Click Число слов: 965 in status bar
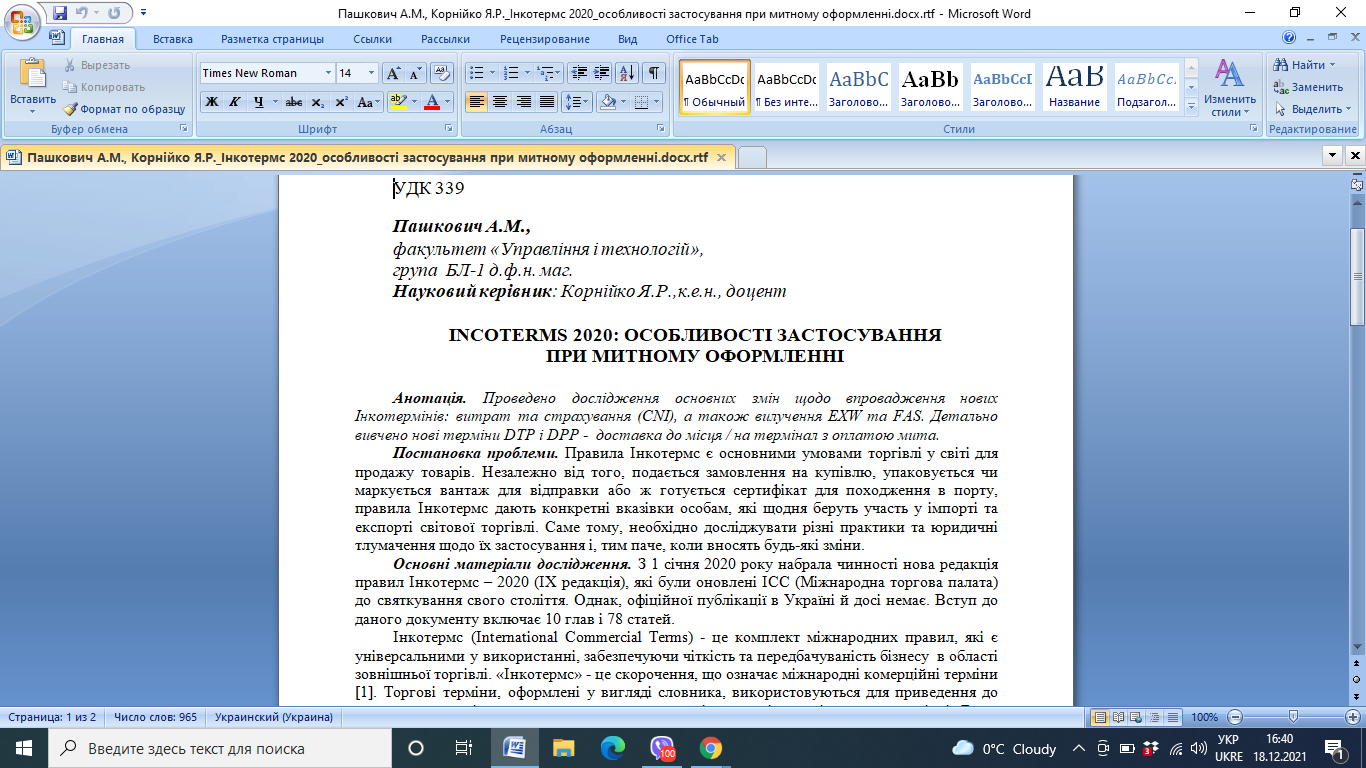Image resolution: width=1366 pixels, height=768 pixels. click(x=155, y=717)
